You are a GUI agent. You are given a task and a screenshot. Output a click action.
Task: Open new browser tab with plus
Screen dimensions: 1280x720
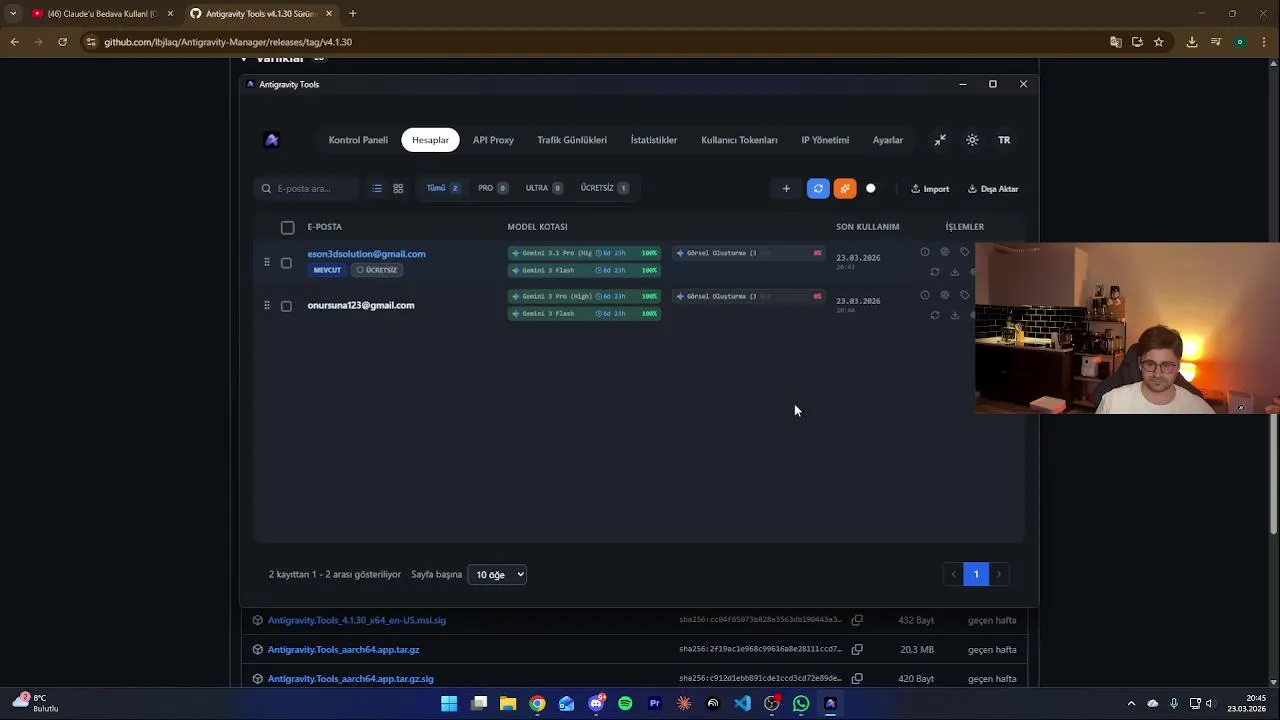(353, 14)
